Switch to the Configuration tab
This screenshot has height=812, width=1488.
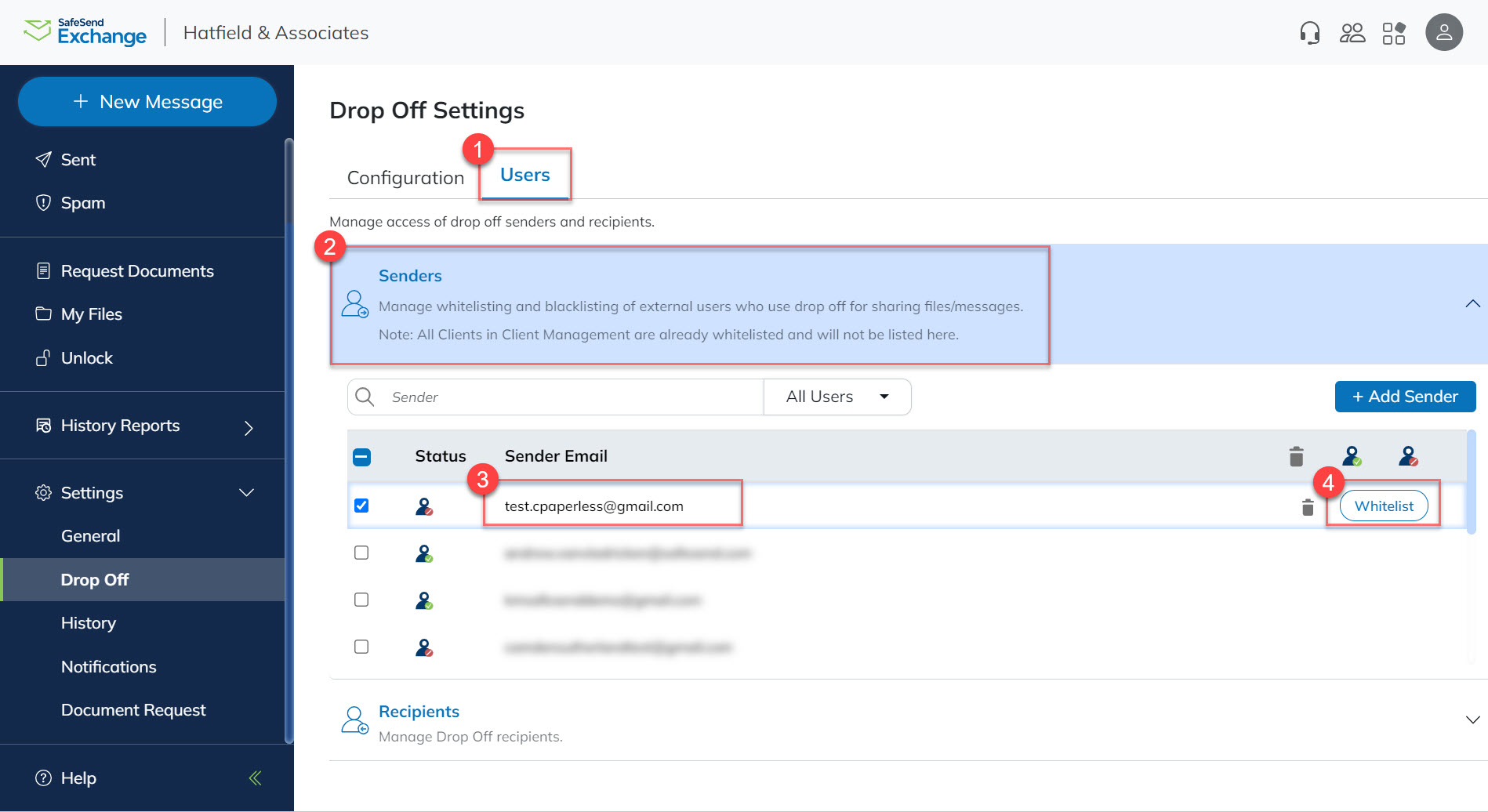point(405,177)
